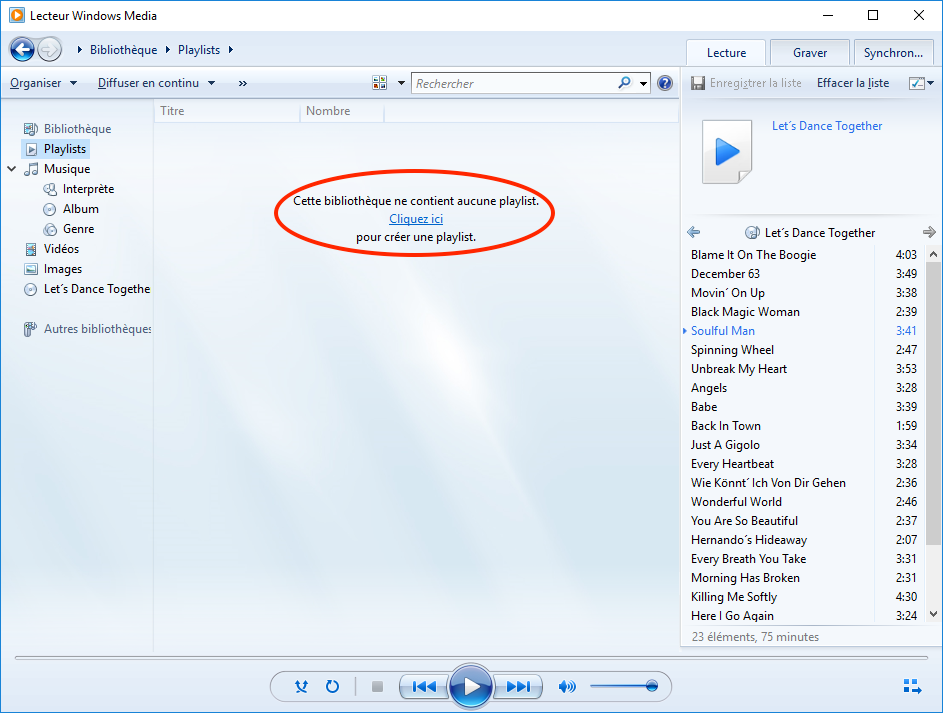Switch to the Graver tab

(x=809, y=53)
